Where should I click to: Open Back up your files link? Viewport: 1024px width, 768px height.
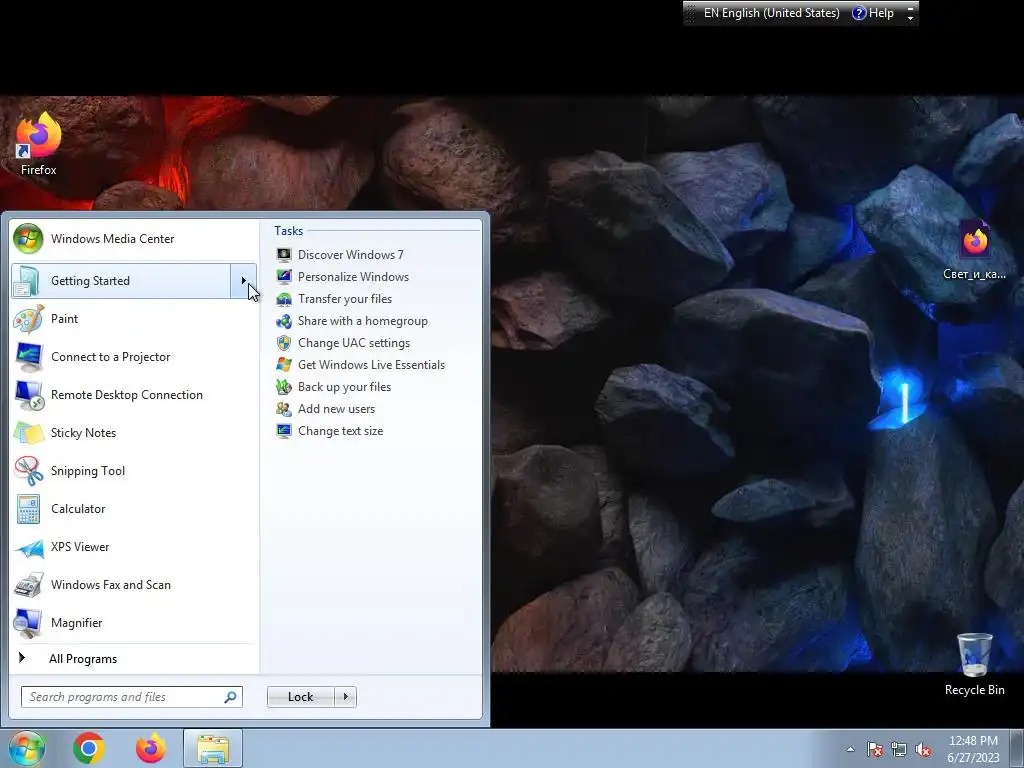(345, 387)
